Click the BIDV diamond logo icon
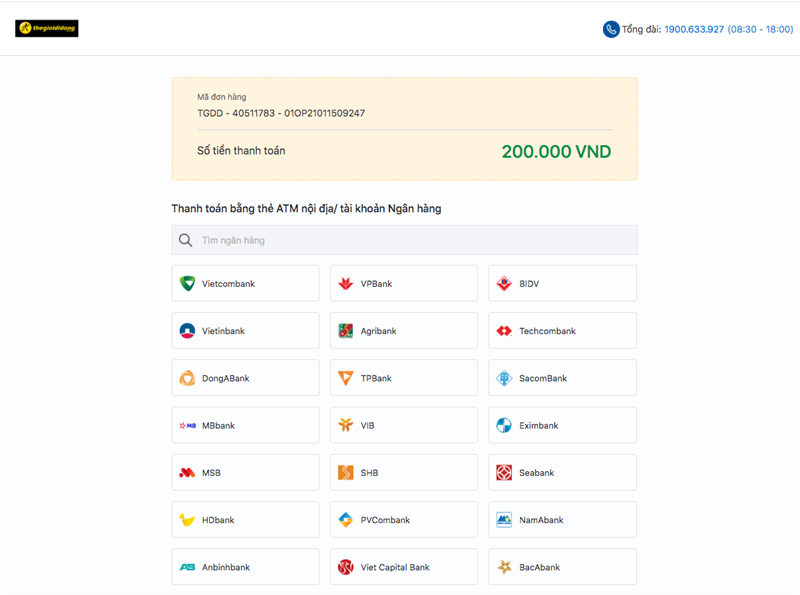800x595 pixels. coord(504,284)
